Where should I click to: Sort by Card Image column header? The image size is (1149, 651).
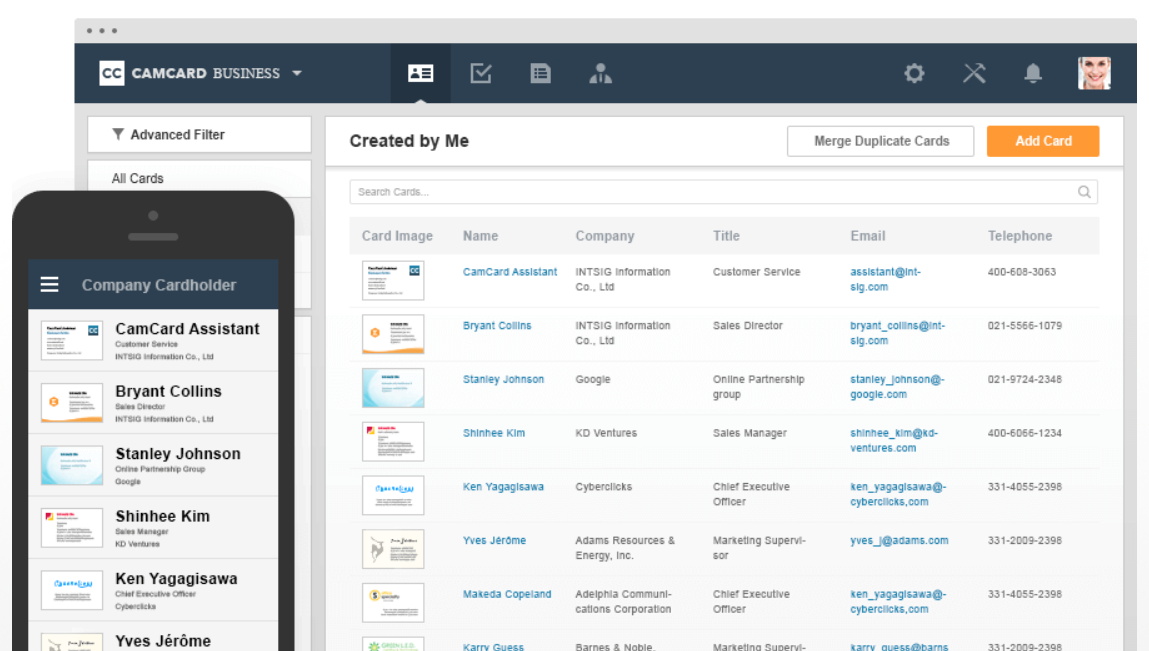point(397,236)
